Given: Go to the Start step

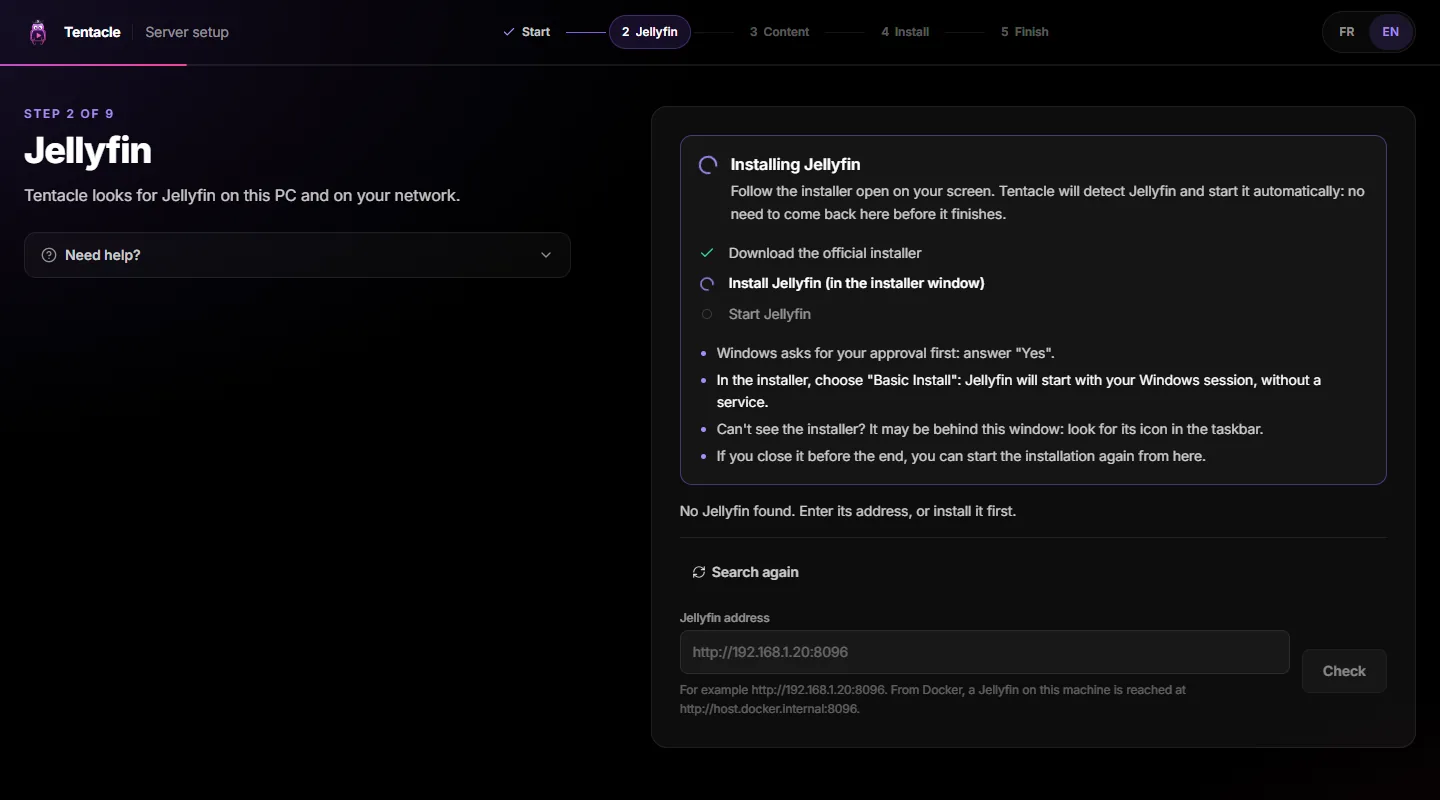Looking at the screenshot, I should [527, 32].
